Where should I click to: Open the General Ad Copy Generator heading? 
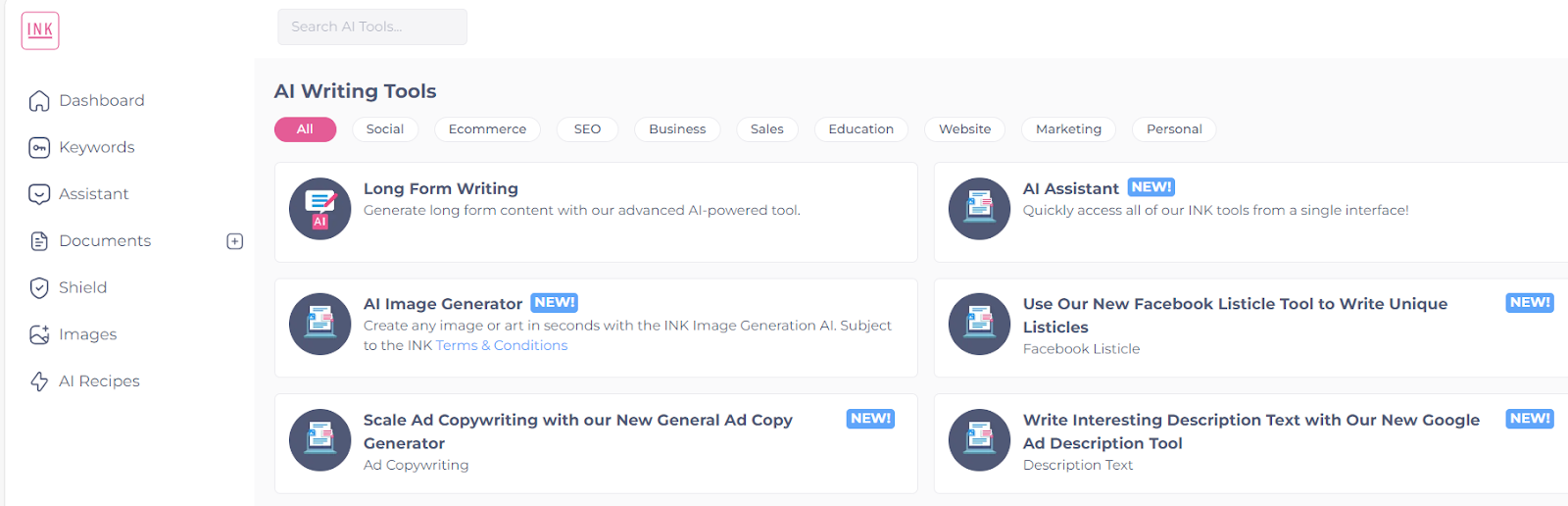[578, 431]
